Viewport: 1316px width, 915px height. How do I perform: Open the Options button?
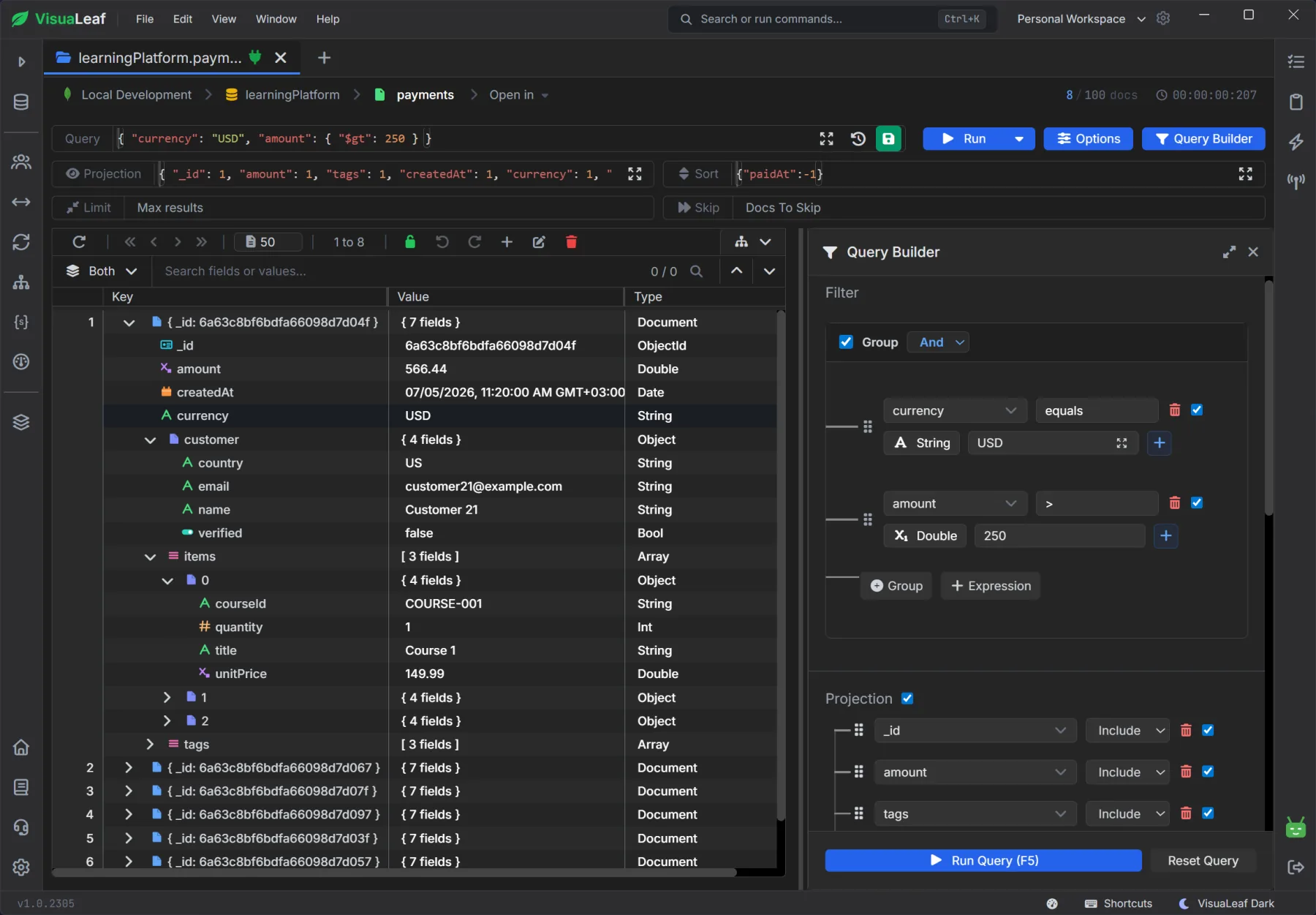click(x=1088, y=139)
